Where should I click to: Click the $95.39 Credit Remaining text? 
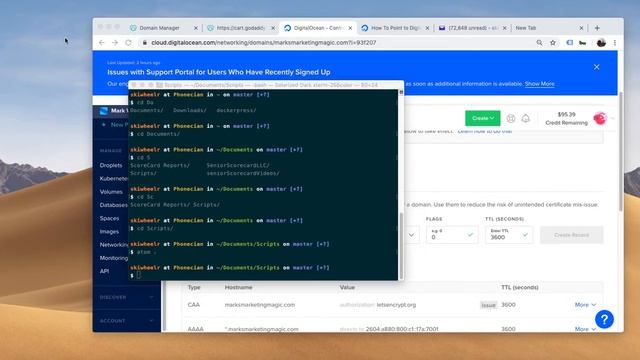[x=567, y=118]
